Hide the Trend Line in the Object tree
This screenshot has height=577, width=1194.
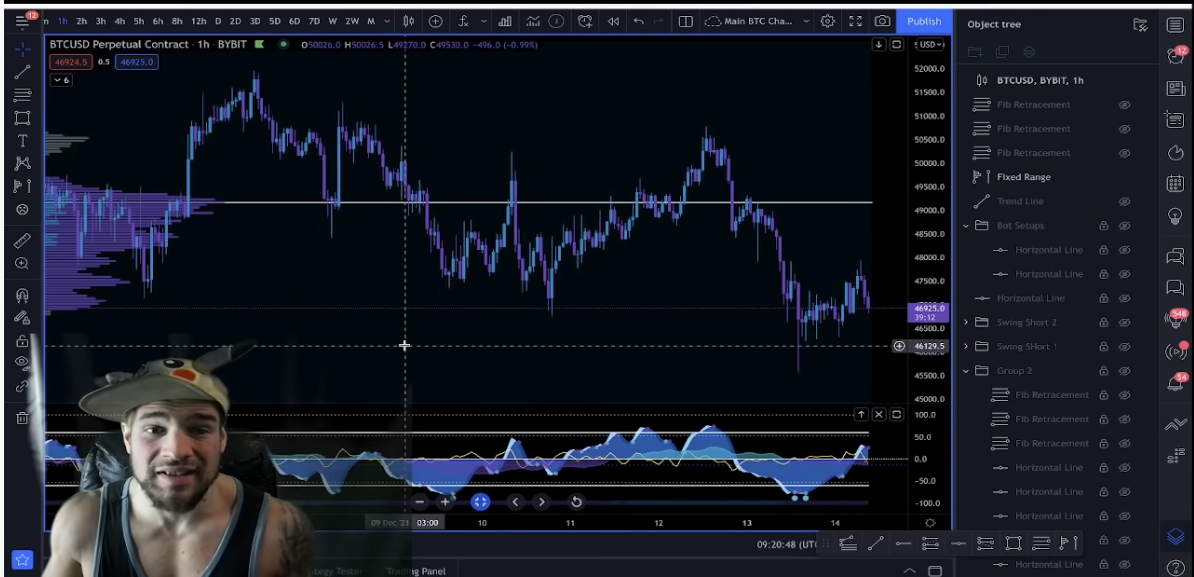pyautogui.click(x=1123, y=200)
